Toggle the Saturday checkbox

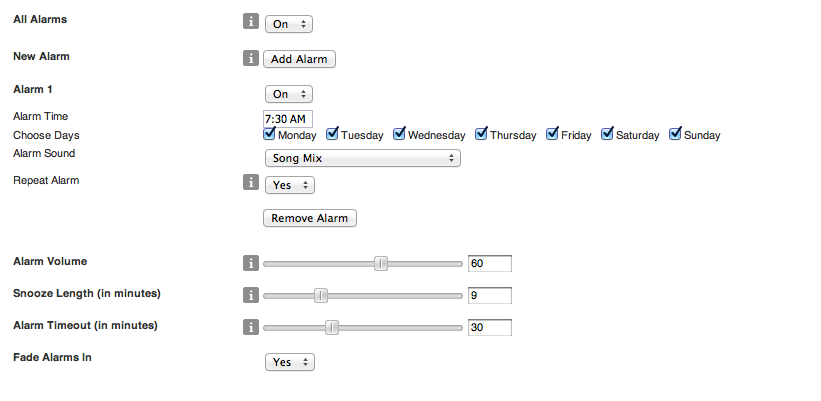point(607,134)
